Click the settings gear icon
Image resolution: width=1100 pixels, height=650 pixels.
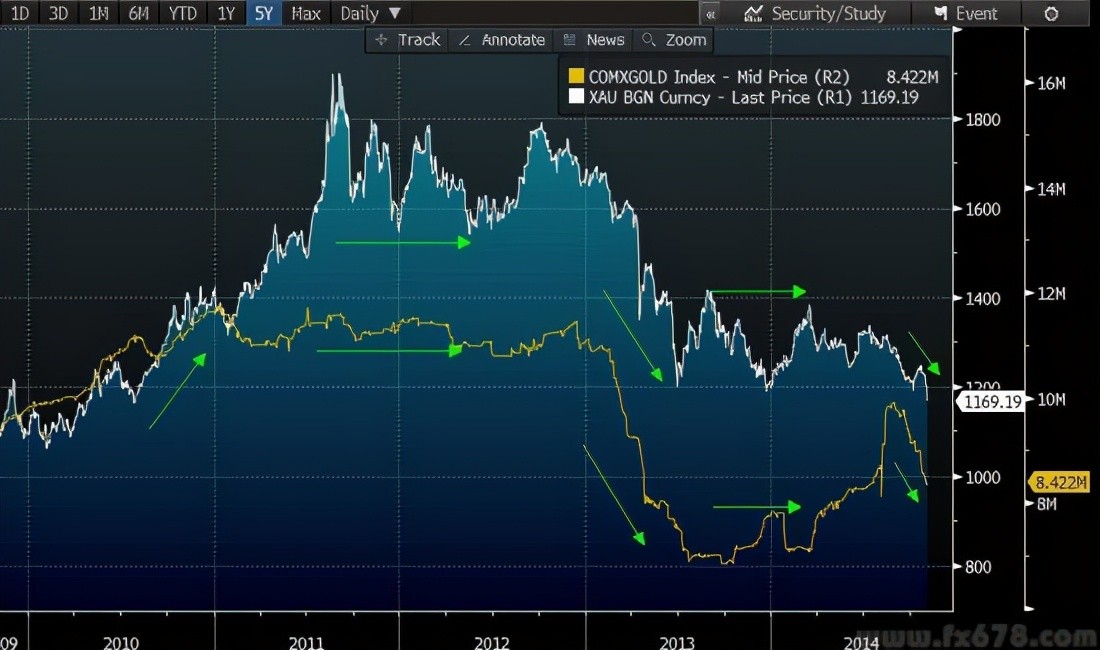(x=1051, y=13)
